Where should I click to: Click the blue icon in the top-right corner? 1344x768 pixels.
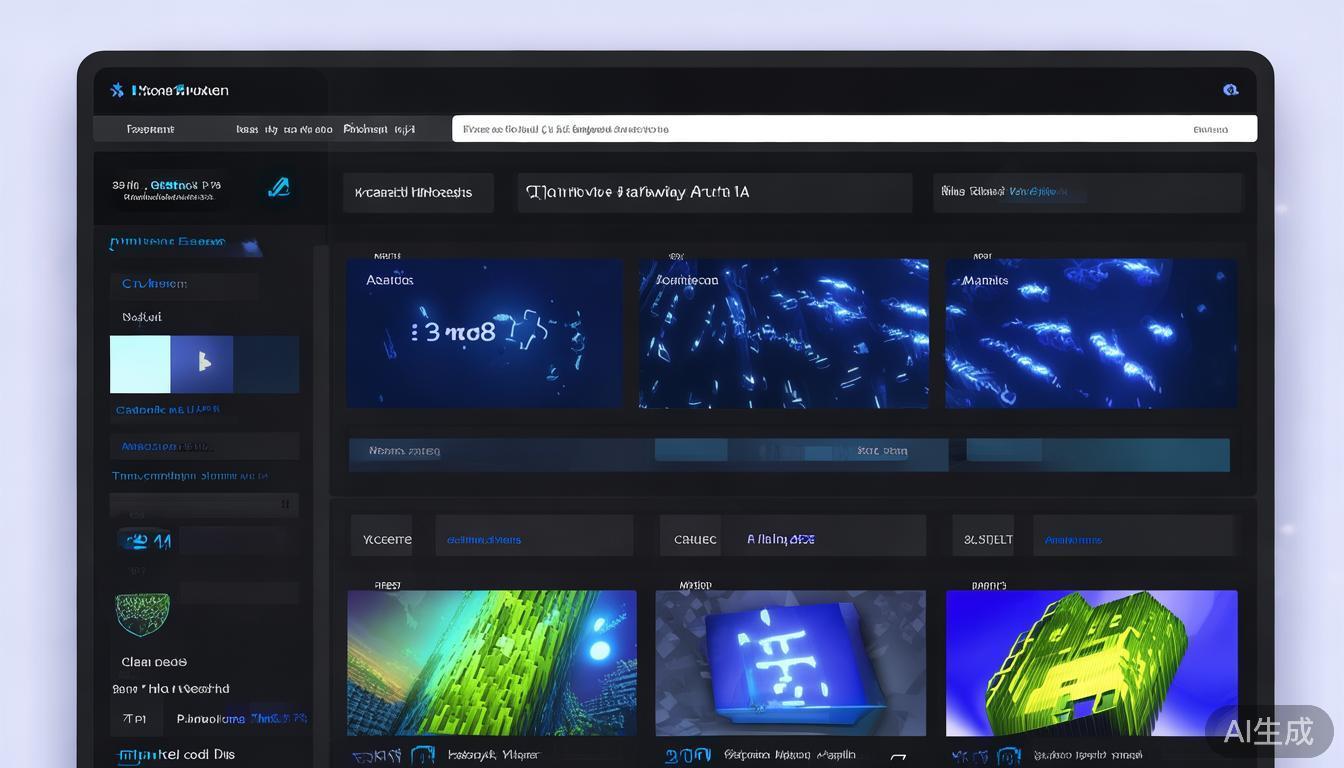point(1230,90)
